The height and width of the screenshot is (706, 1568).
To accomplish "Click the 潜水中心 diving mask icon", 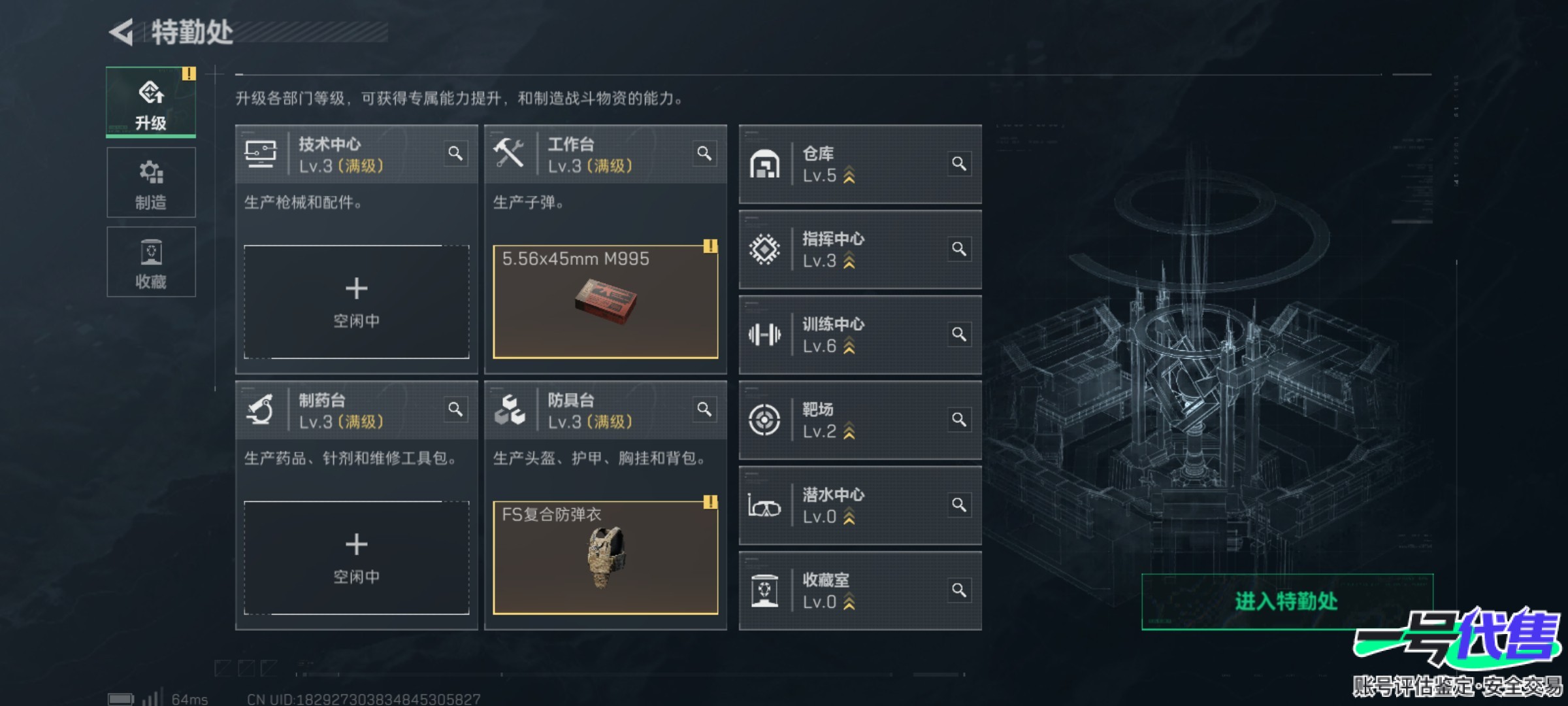I will pyautogui.click(x=764, y=506).
